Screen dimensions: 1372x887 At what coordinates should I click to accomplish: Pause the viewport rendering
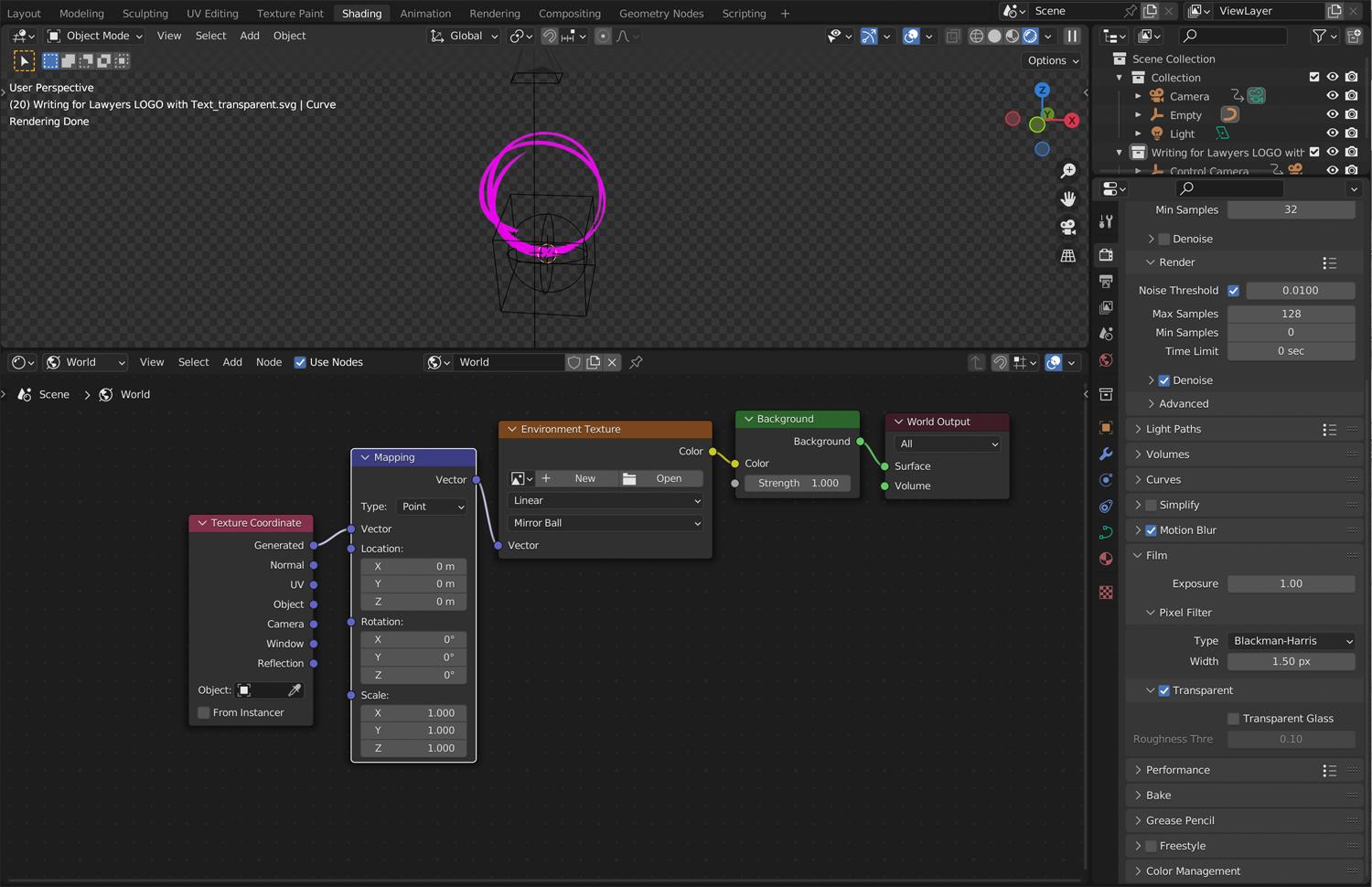(x=1072, y=37)
